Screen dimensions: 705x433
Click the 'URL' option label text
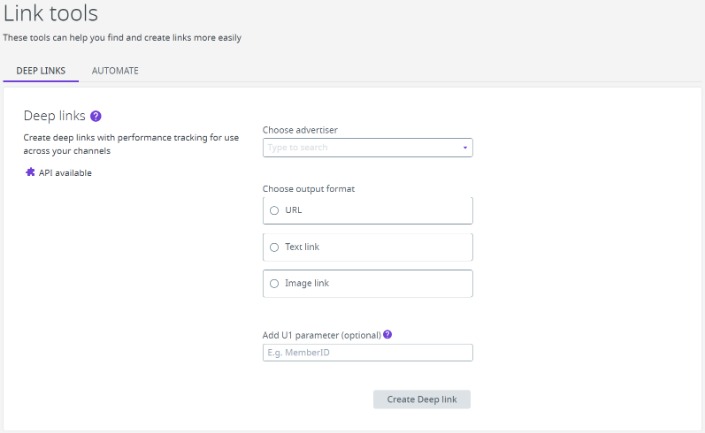click(293, 211)
